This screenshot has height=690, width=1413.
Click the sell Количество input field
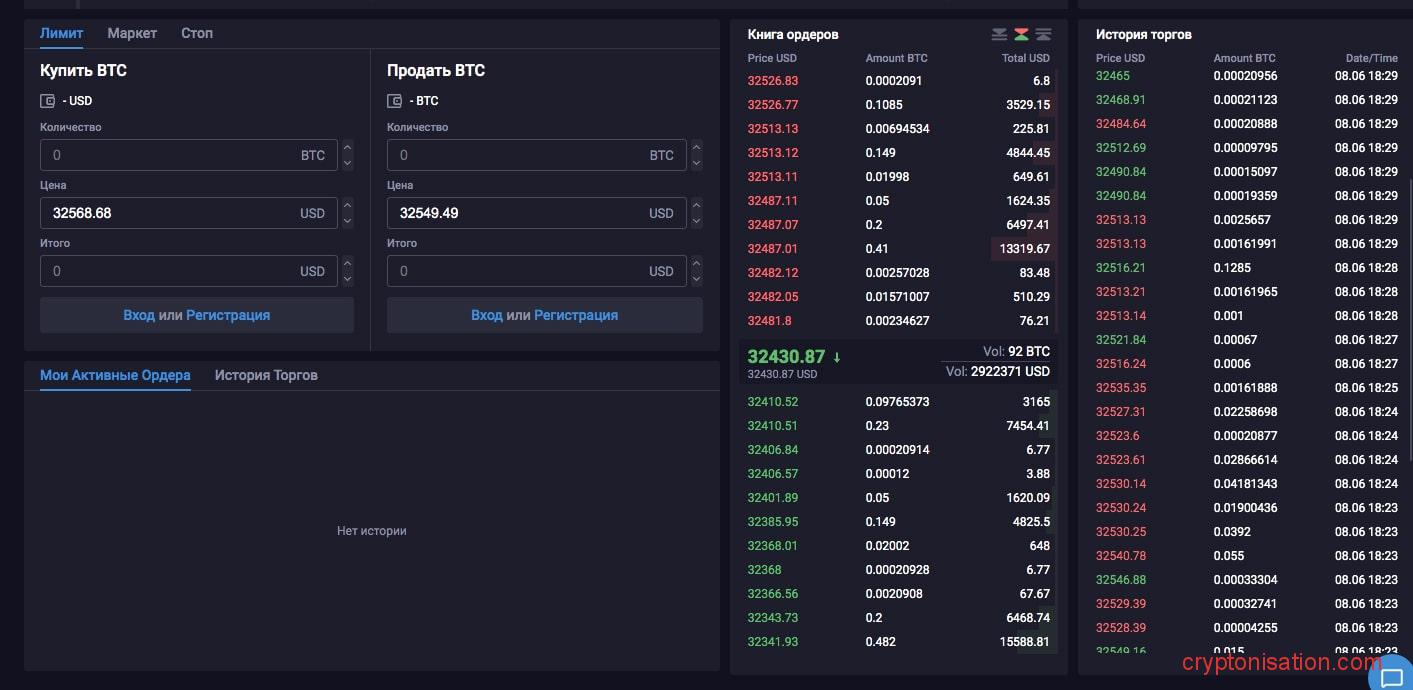pyautogui.click(x=518, y=155)
